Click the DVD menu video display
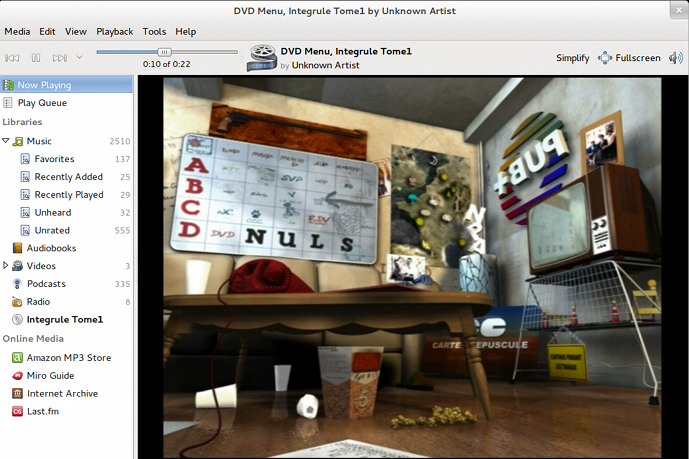The image size is (689, 459). (412, 267)
